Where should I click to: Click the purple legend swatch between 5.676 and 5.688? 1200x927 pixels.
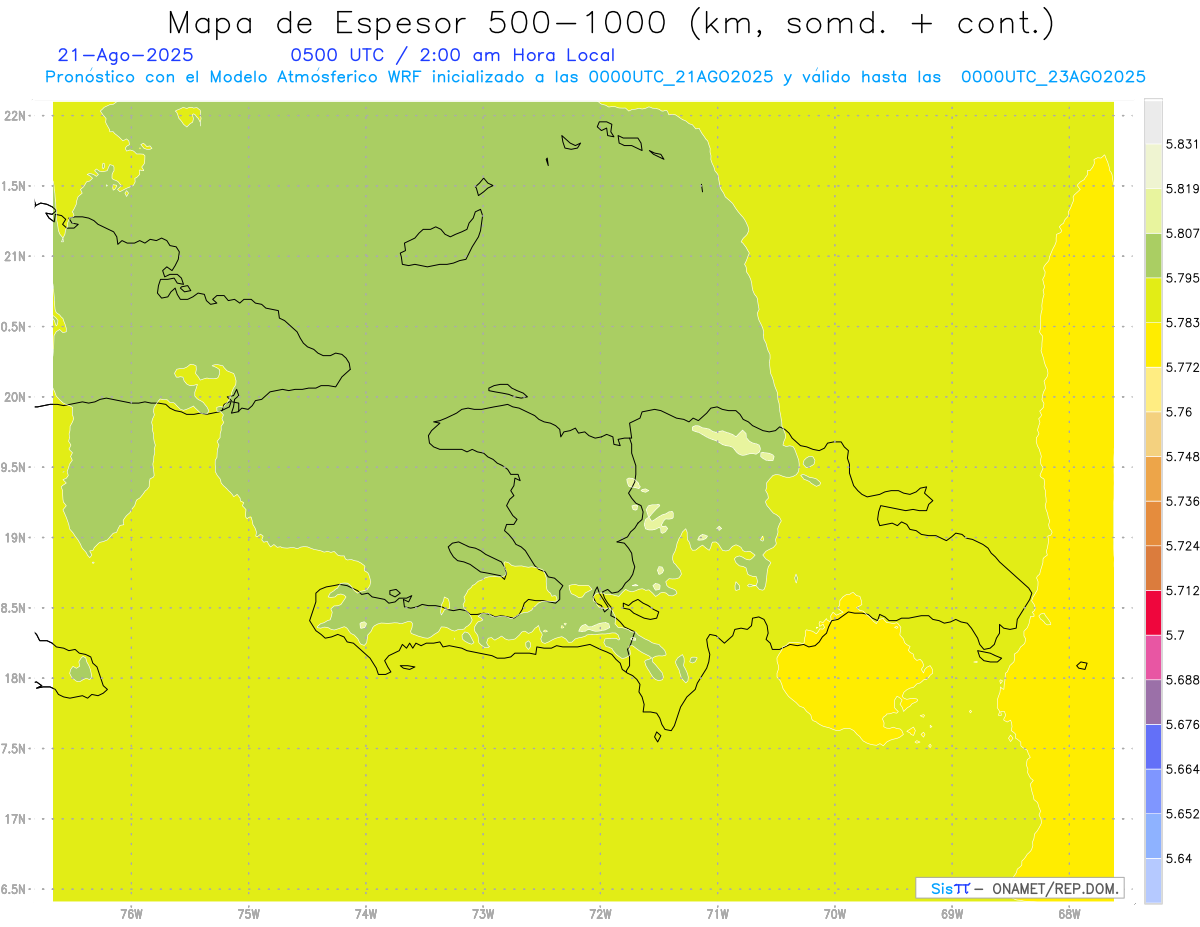click(1153, 702)
